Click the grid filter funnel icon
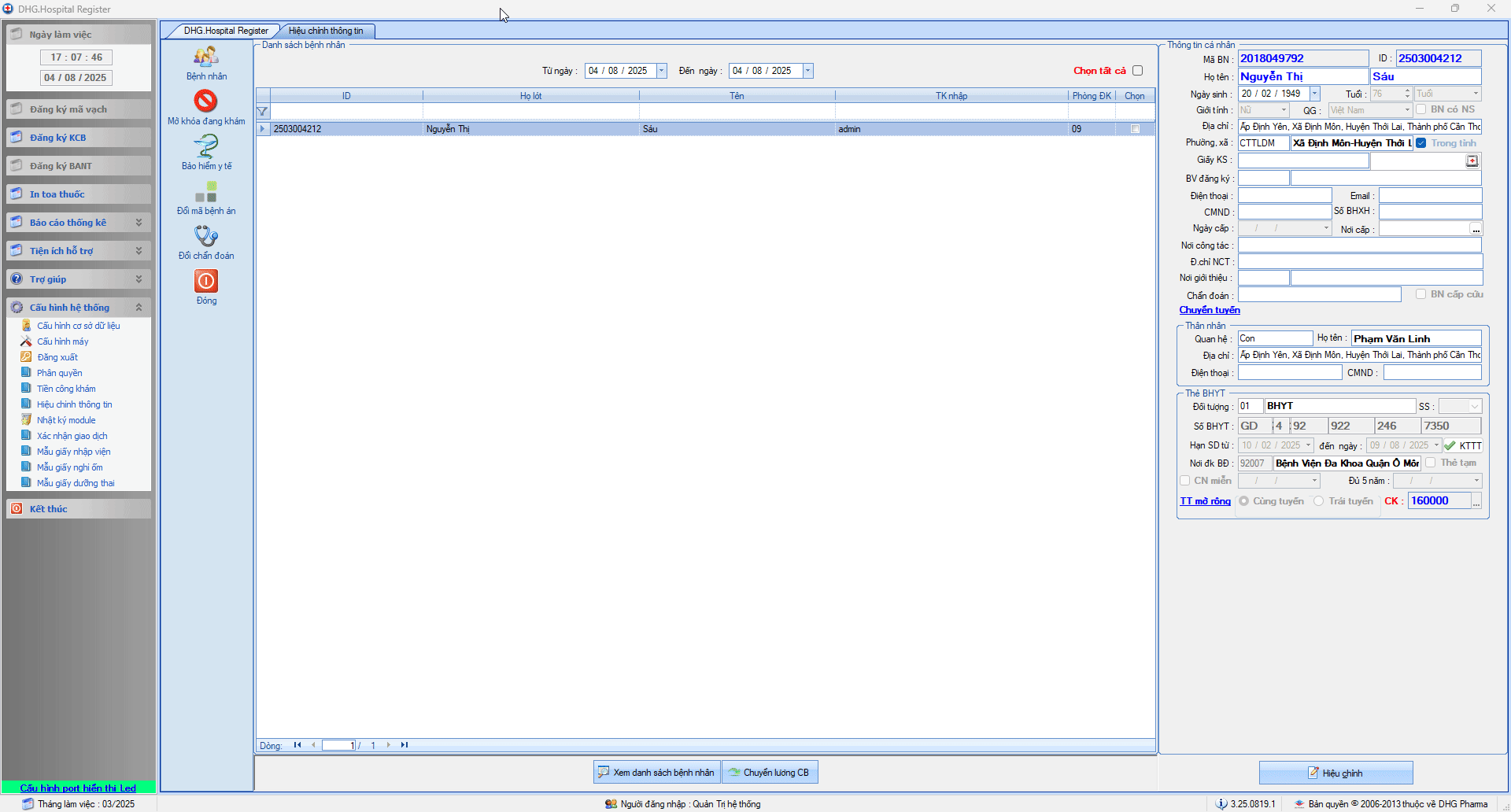The height and width of the screenshot is (812, 1511). [x=263, y=112]
